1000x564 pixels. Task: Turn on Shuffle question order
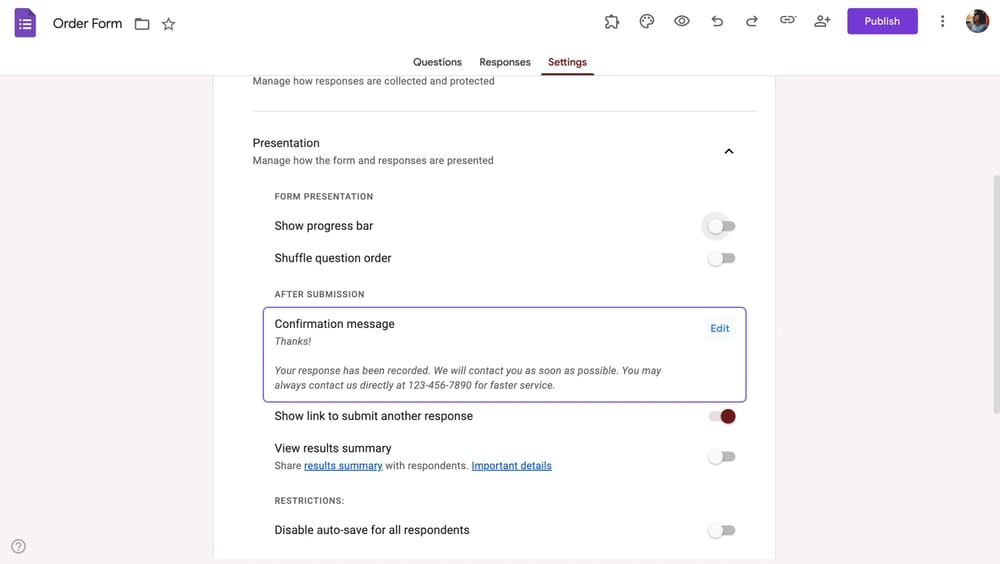pos(721,258)
